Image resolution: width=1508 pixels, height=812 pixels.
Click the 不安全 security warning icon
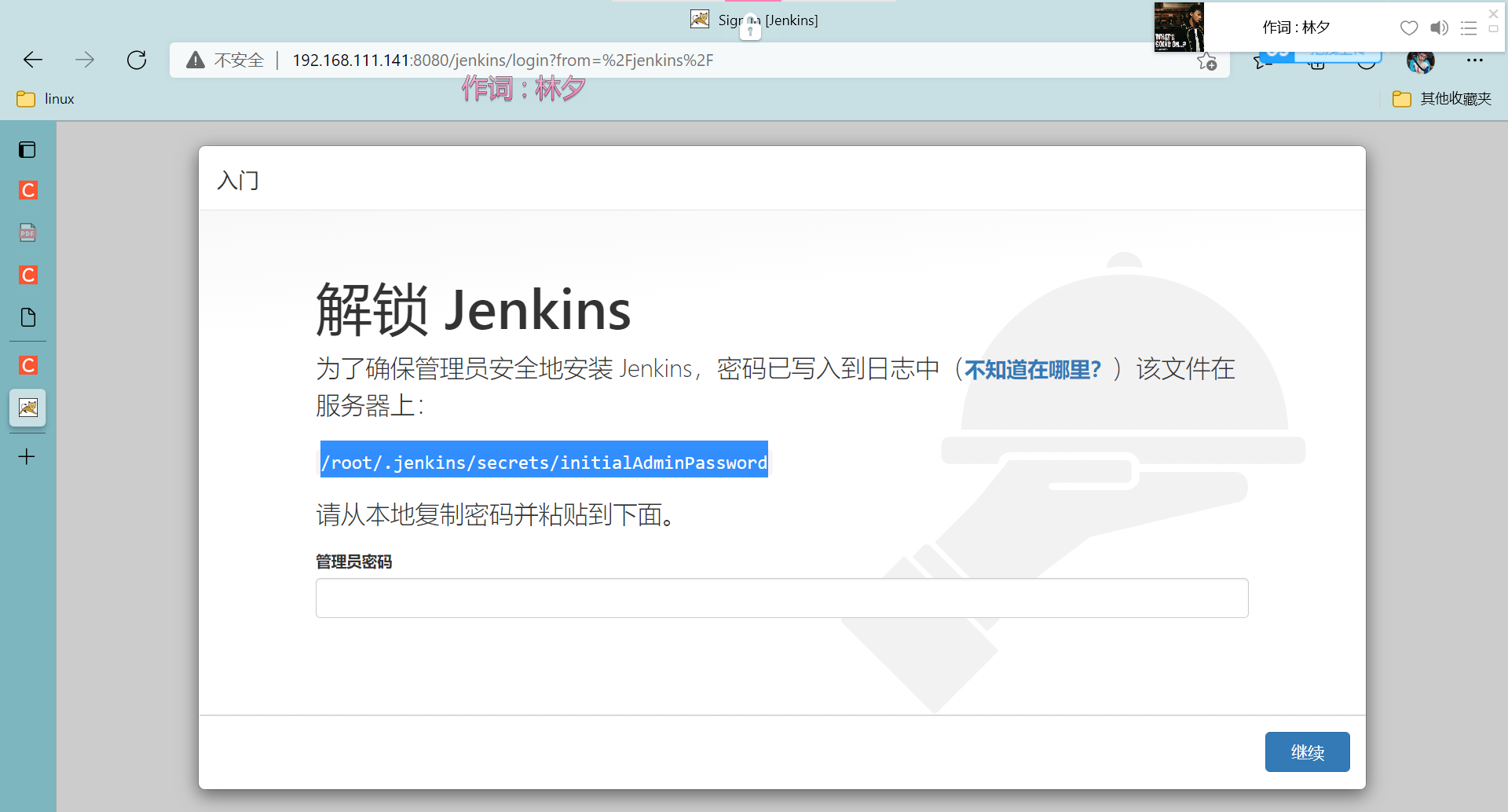click(x=196, y=60)
